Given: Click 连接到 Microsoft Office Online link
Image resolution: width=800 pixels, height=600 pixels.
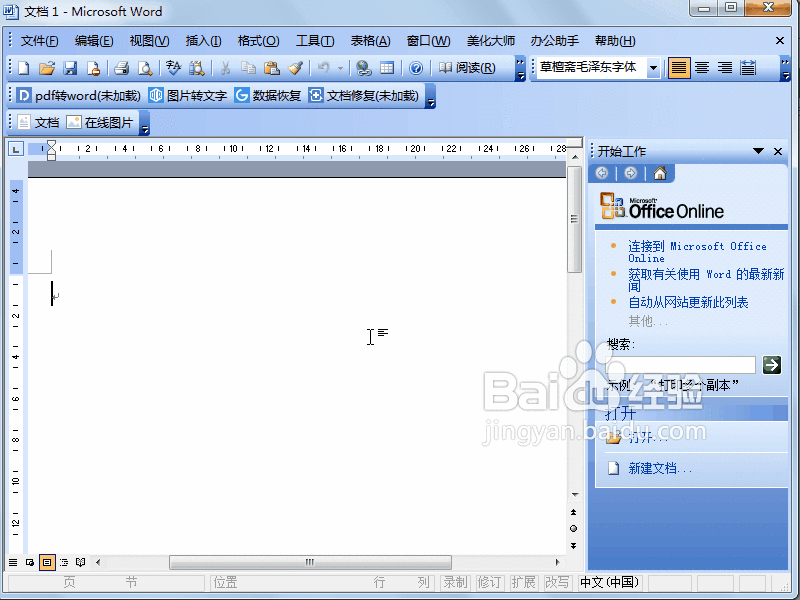Looking at the screenshot, I should 697,252.
